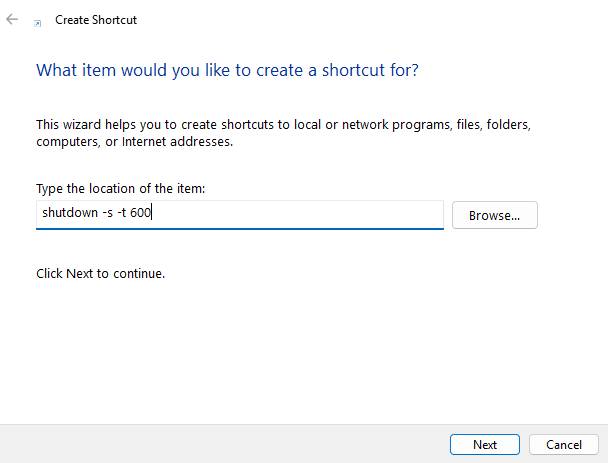Click the -s switch in the typed command
Screen dimensions: 608x463
click(x=107, y=213)
